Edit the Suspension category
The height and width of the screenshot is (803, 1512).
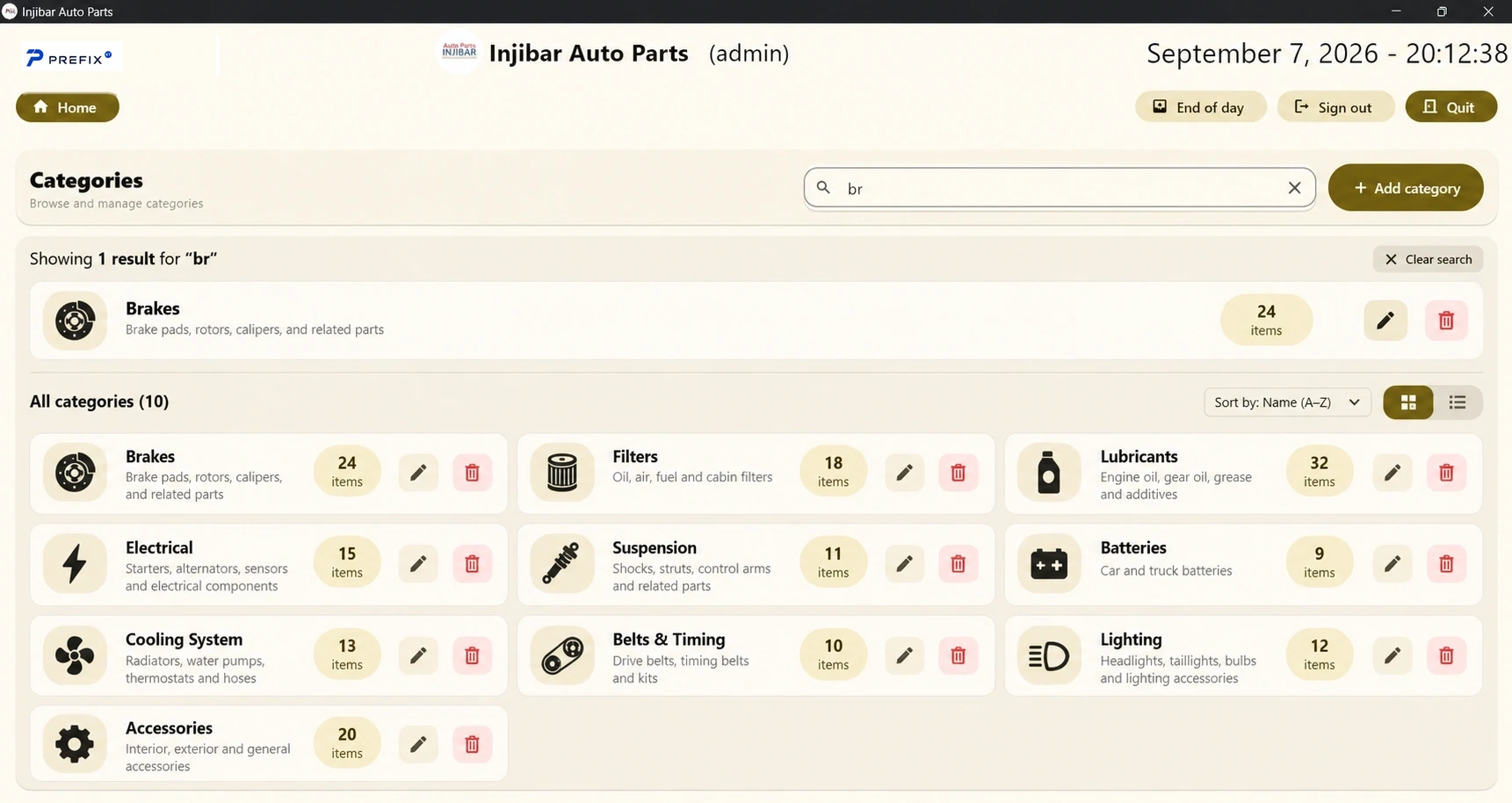[x=904, y=563]
